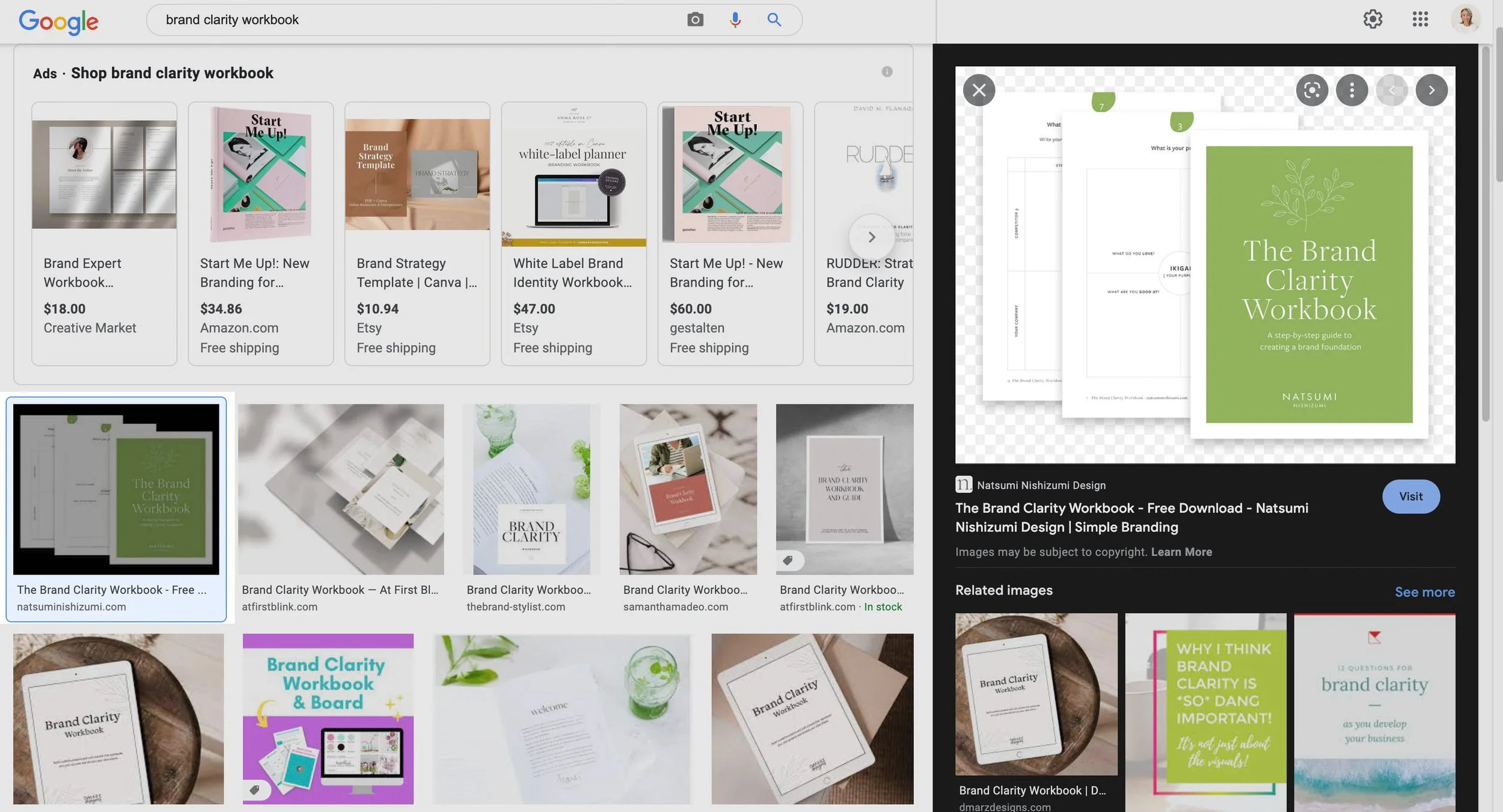Search within this image using the Lens icon
The image size is (1503, 812).
1311,90
